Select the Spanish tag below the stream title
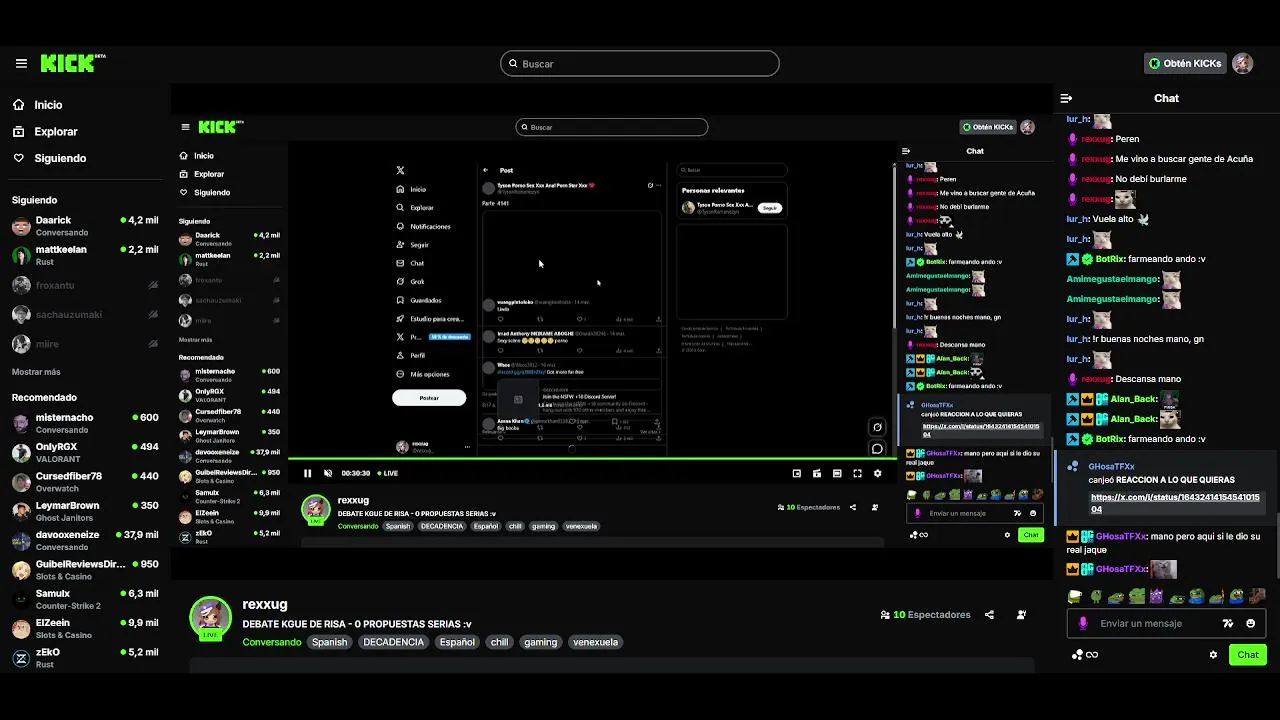1280x720 pixels. coord(329,642)
